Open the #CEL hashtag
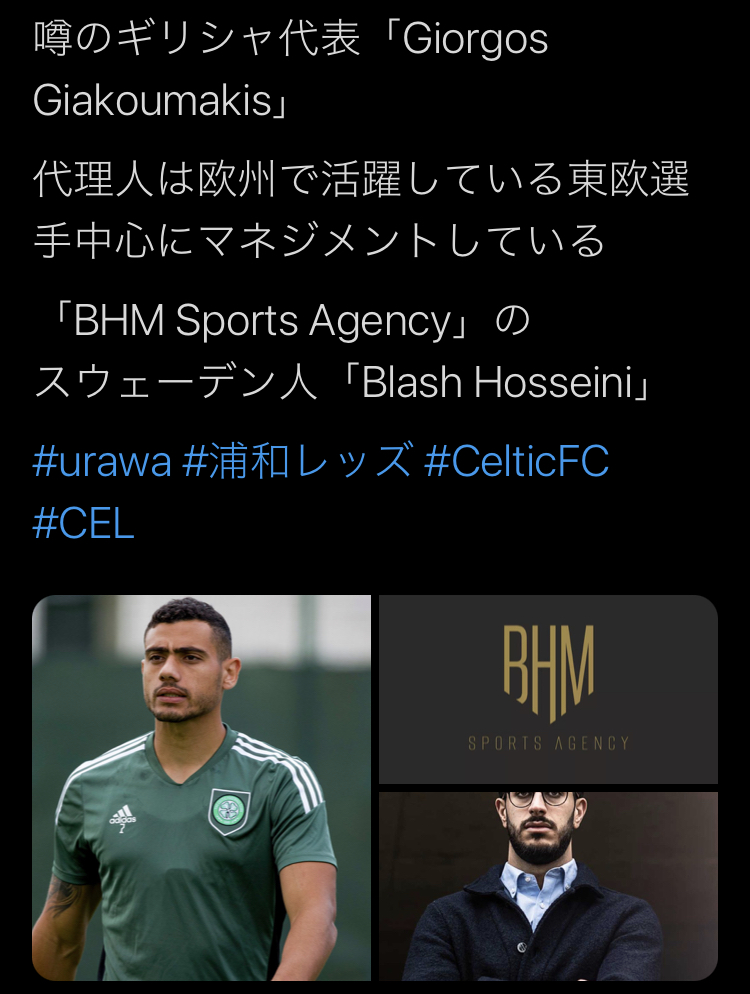This screenshot has height=994, width=750. tap(83, 524)
